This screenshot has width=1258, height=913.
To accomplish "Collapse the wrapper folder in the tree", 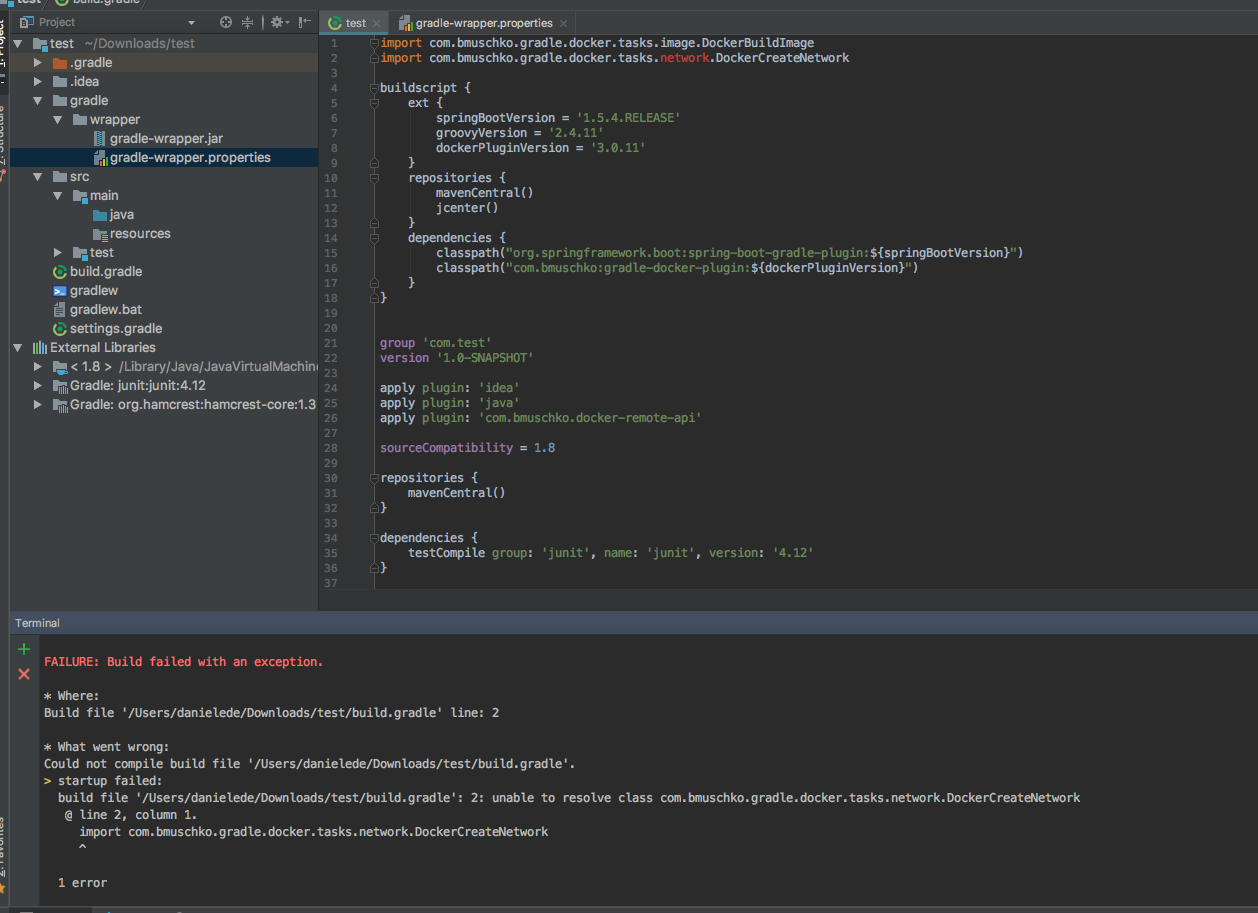I will (57, 119).
